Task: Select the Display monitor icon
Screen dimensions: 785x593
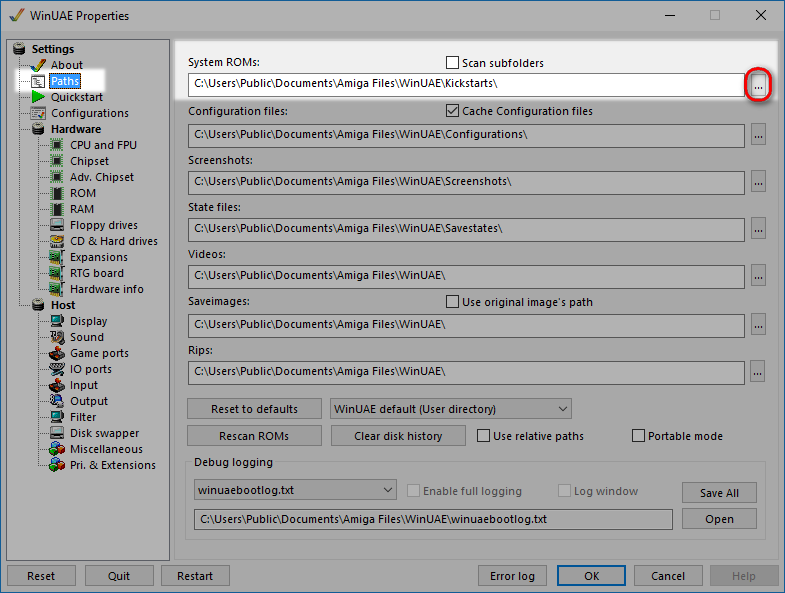Action: (57, 321)
